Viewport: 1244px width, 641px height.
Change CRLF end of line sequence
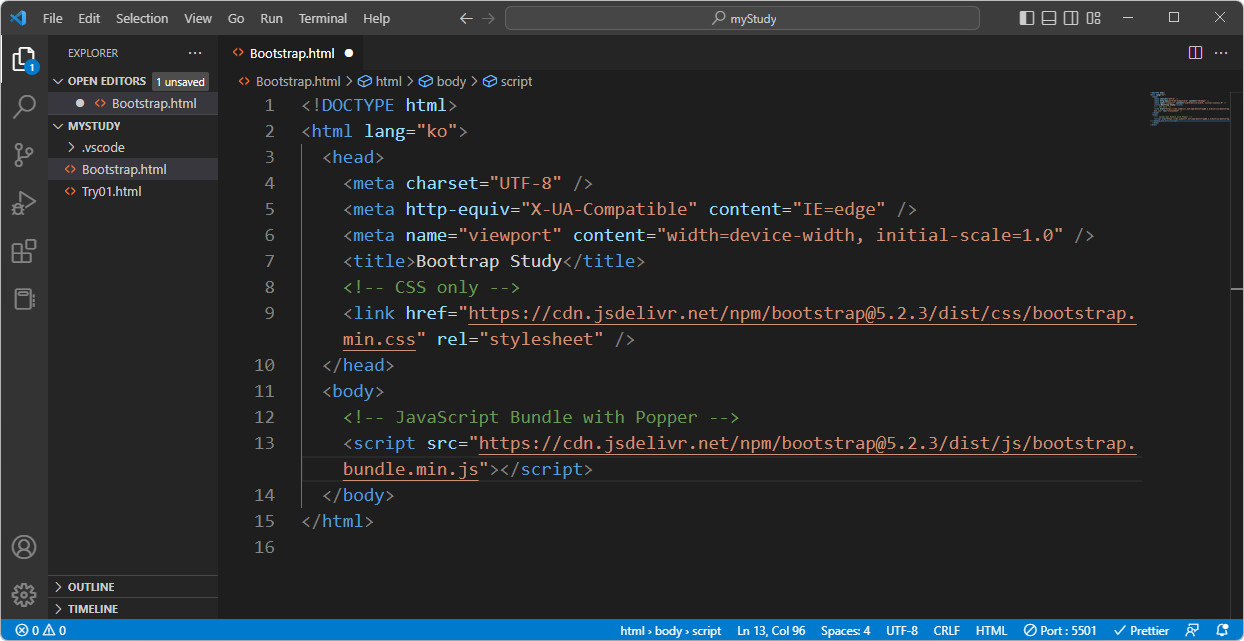[947, 631]
